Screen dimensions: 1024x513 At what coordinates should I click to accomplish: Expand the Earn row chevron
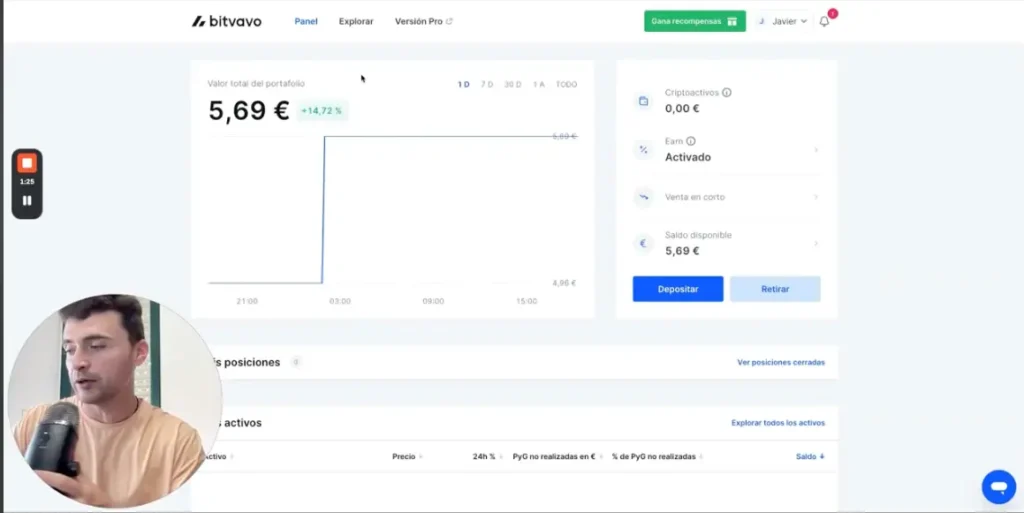(x=816, y=150)
